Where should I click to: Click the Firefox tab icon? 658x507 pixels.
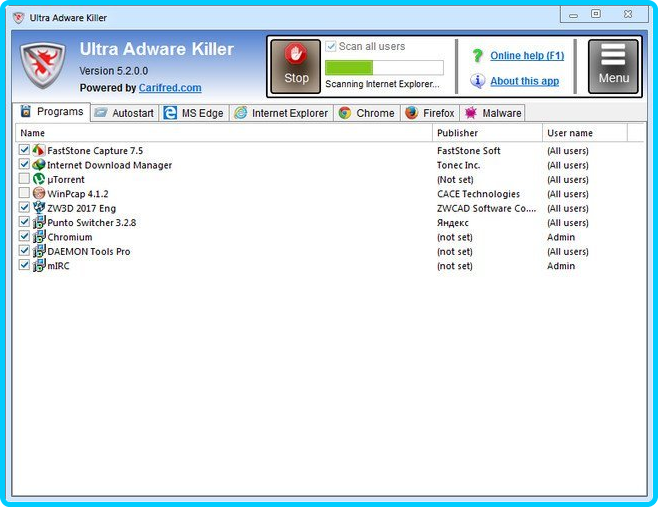click(x=412, y=112)
